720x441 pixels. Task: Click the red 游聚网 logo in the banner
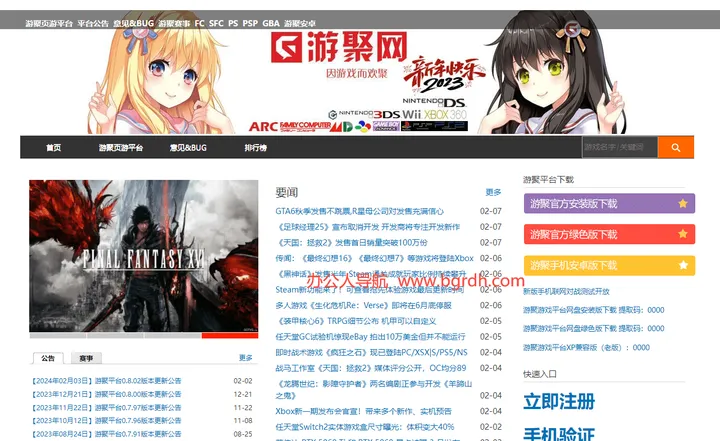tap(339, 47)
